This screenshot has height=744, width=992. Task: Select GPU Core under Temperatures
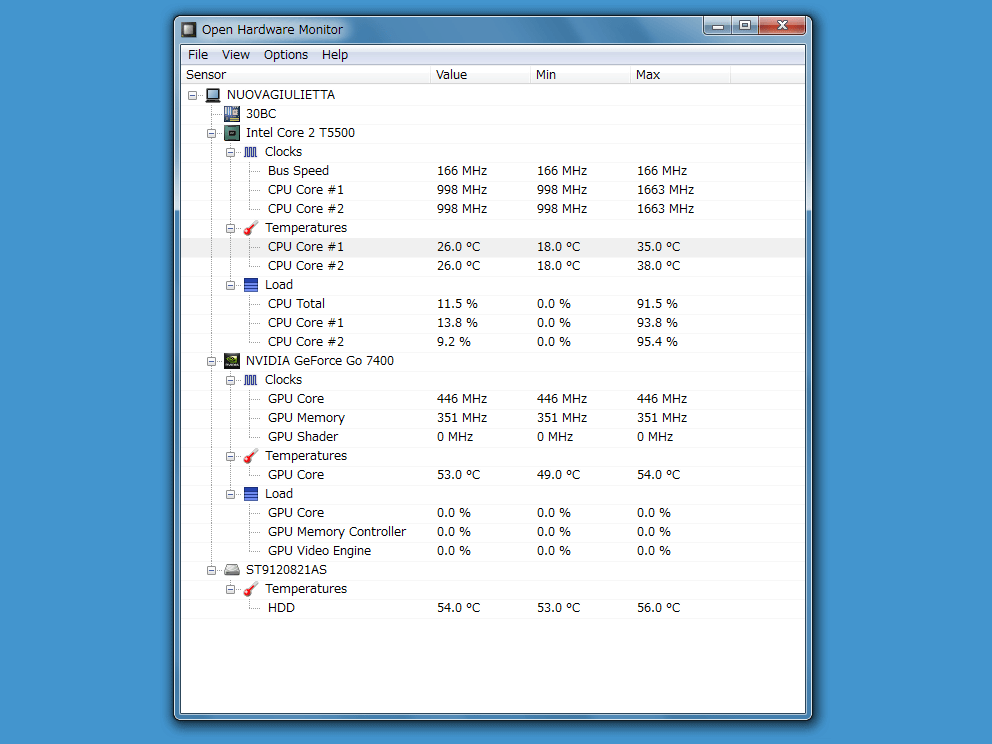[493, 474]
